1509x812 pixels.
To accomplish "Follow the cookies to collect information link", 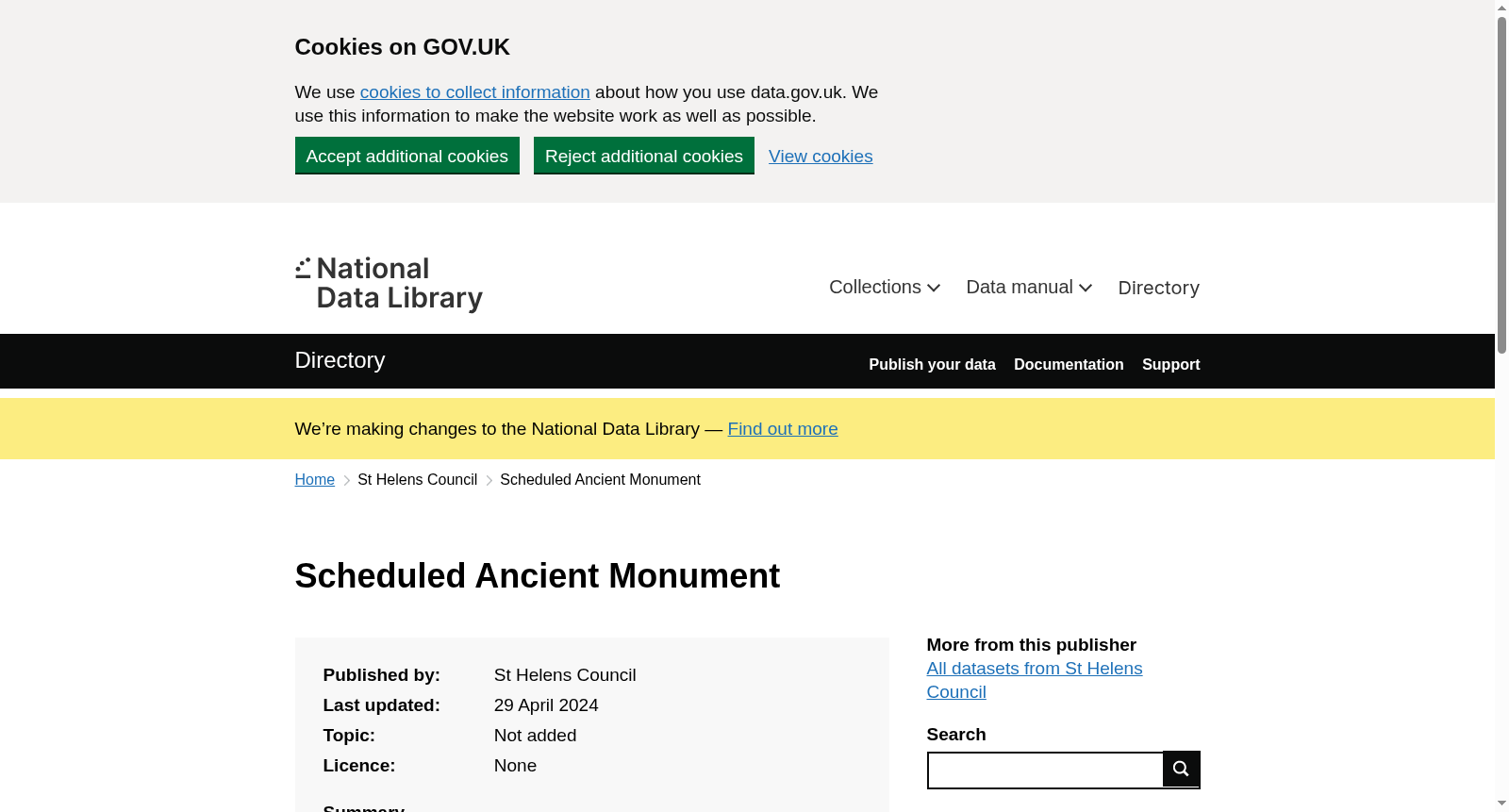I will 474,92.
